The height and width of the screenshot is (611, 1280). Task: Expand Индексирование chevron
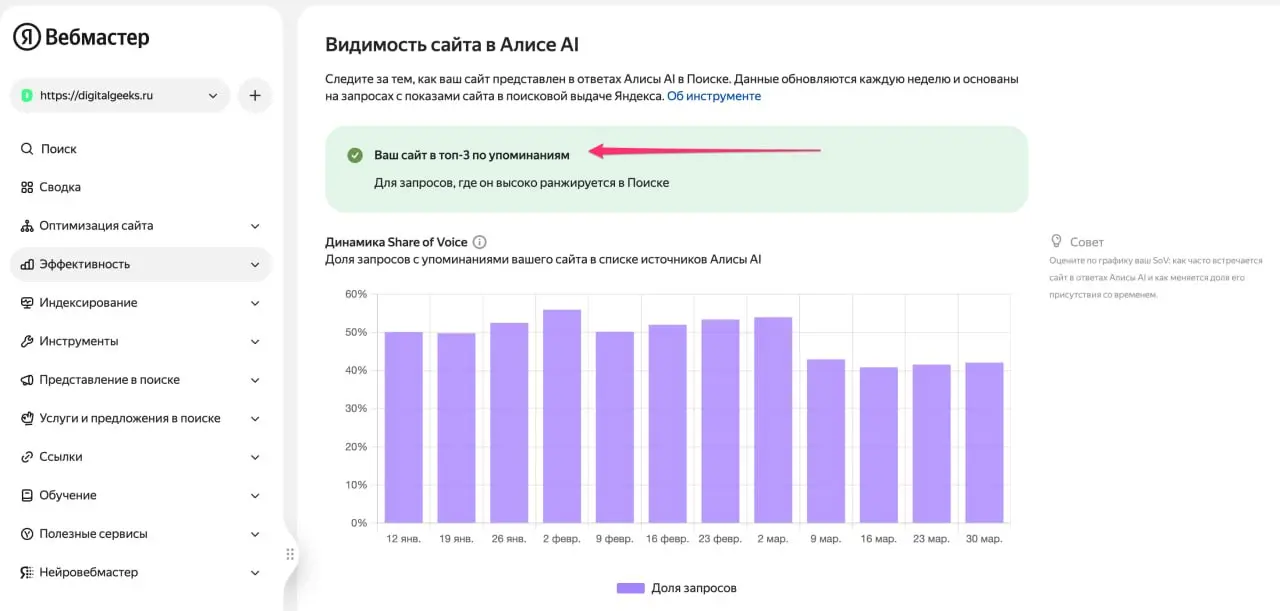255,303
